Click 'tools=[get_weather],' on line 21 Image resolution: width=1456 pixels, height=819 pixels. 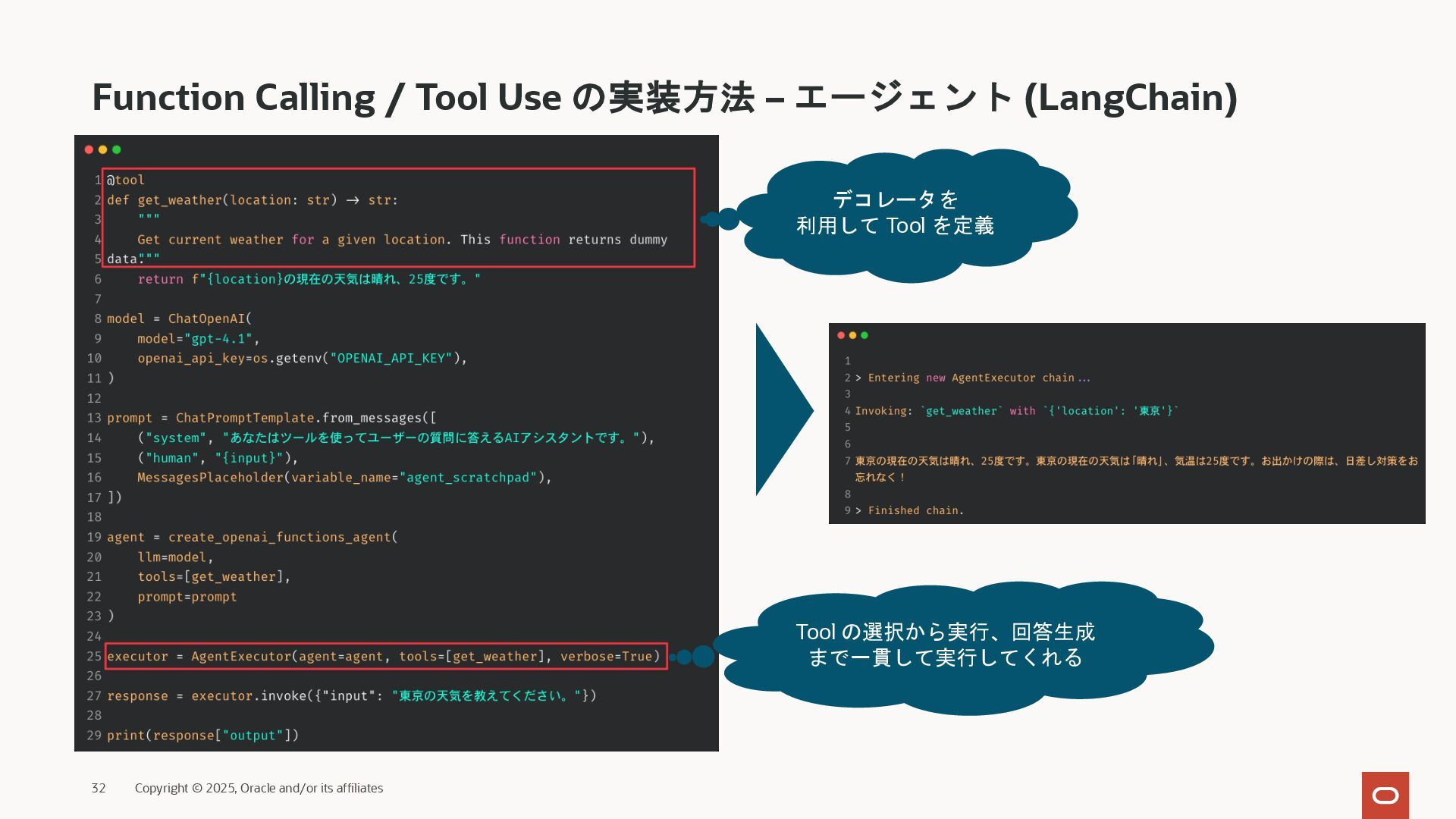pos(214,576)
